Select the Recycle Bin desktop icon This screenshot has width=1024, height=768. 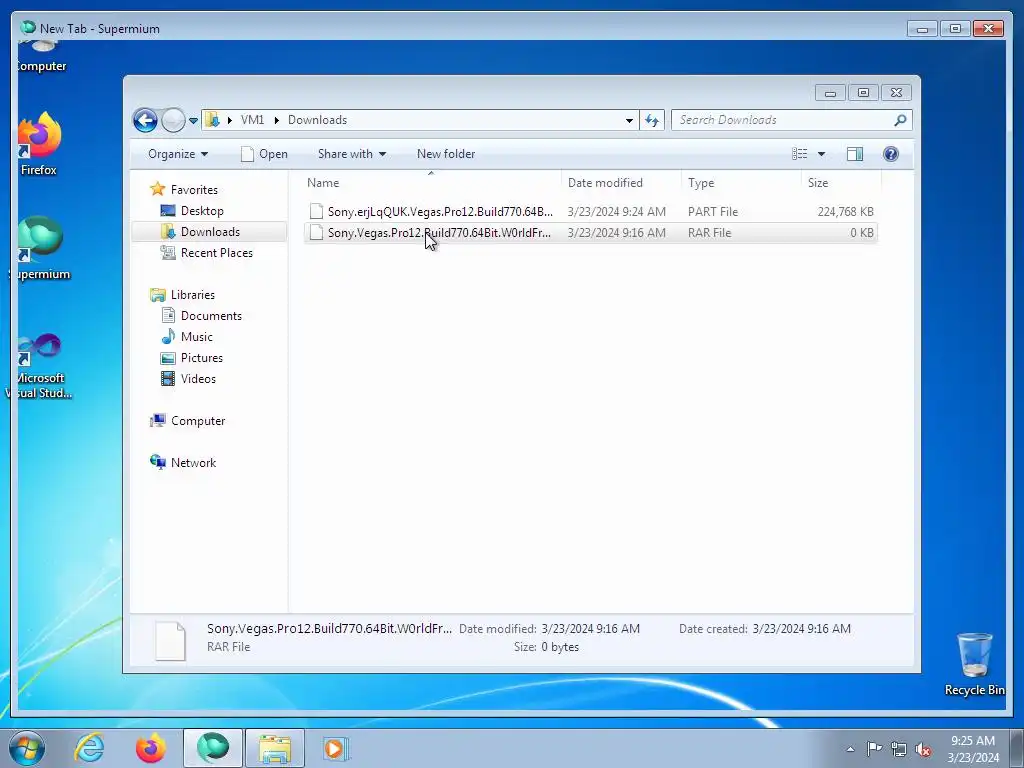[x=974, y=665]
